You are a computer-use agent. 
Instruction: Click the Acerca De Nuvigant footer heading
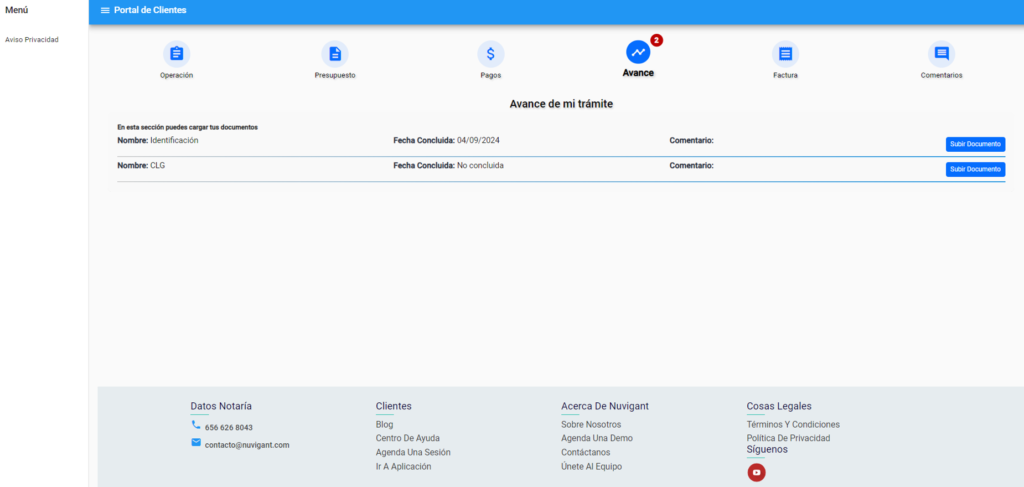click(605, 406)
